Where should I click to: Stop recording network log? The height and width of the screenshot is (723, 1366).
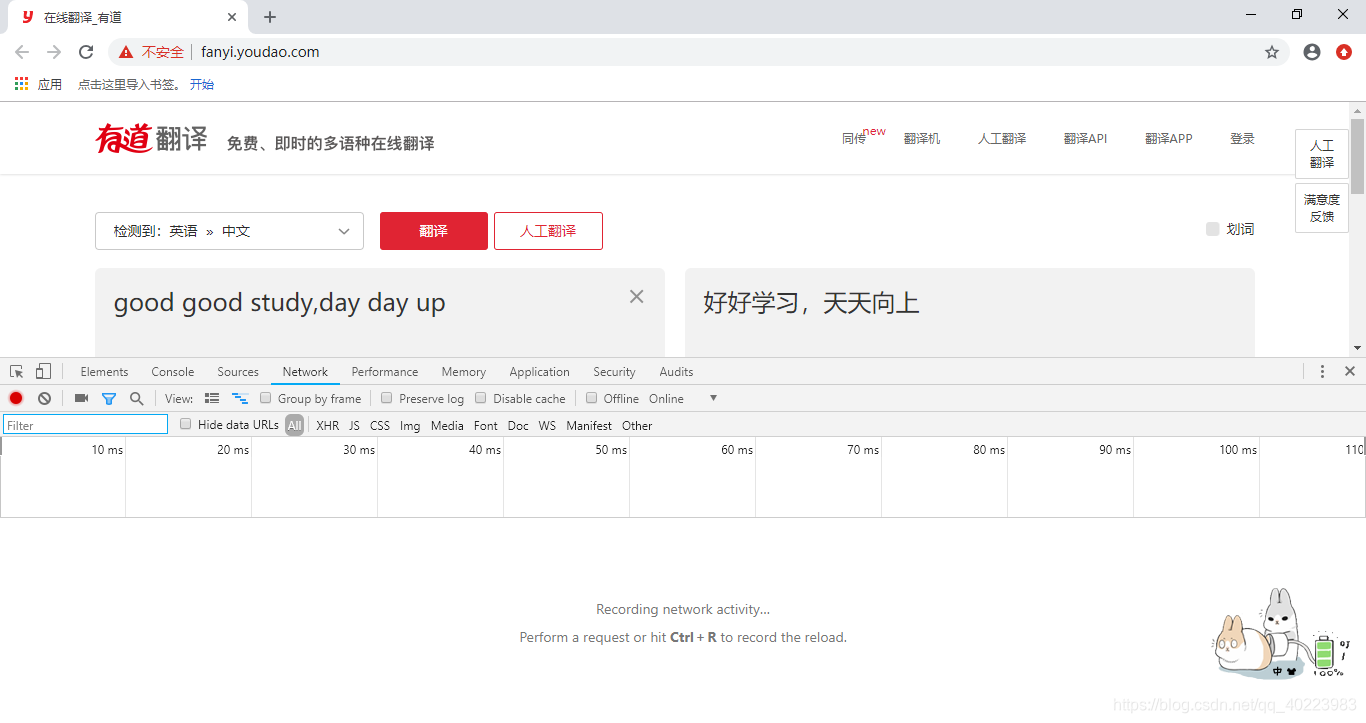pos(16,398)
